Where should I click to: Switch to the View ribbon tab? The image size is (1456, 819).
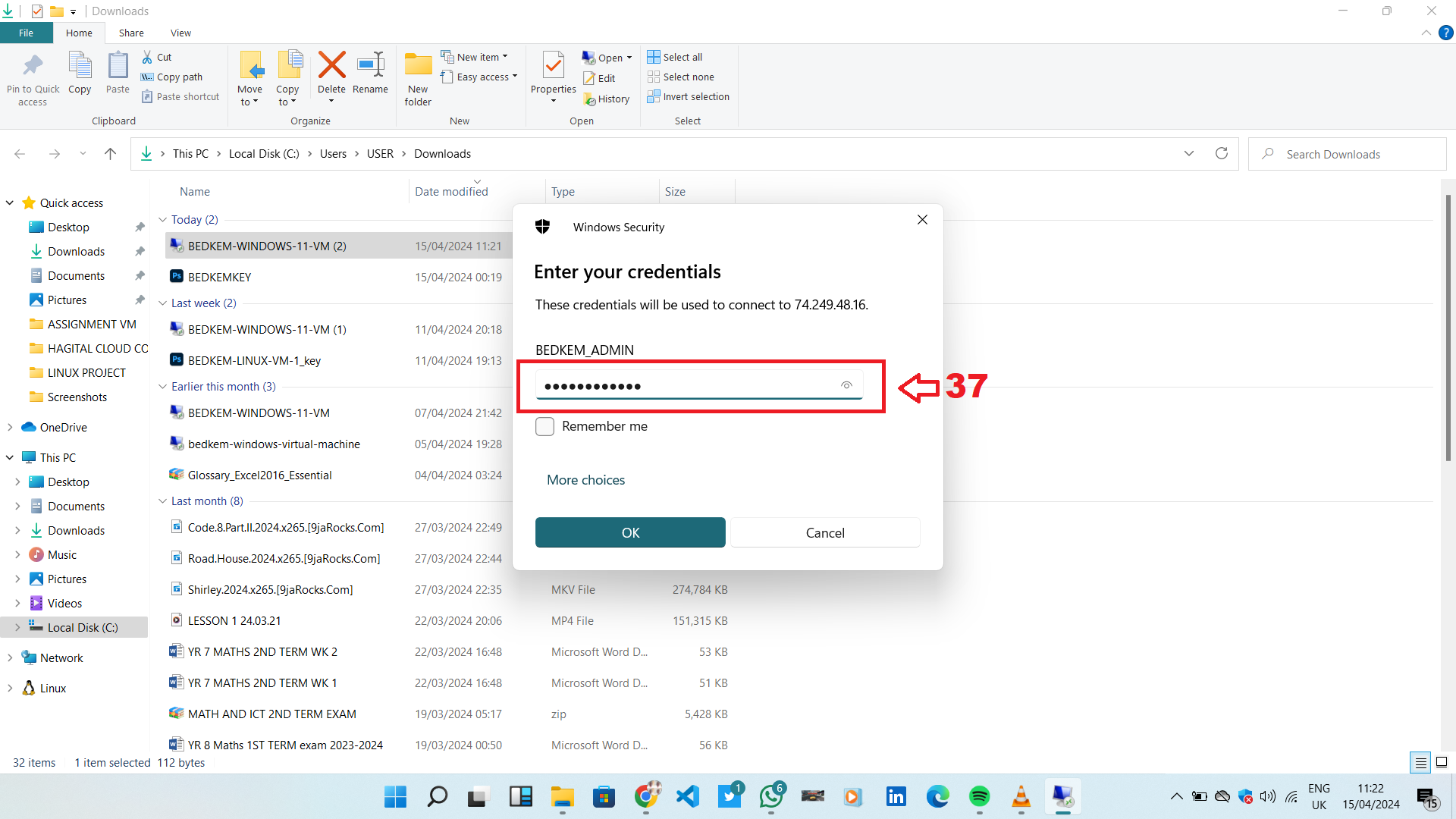[x=180, y=33]
